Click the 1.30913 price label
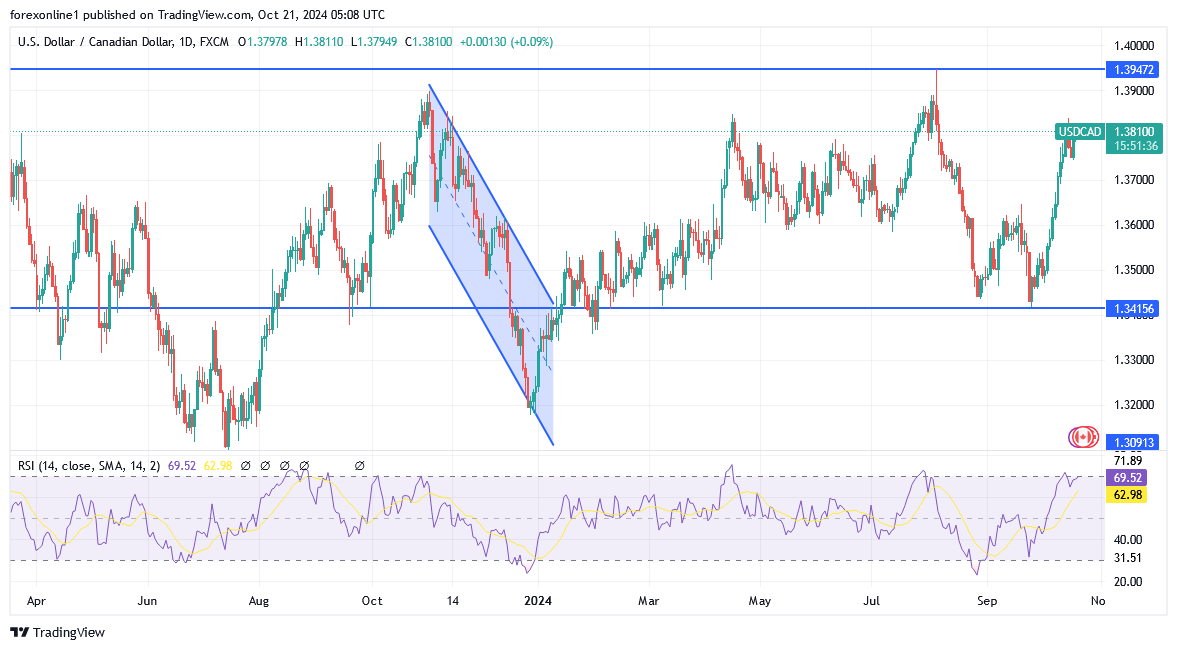1177x650 pixels. [1132, 443]
